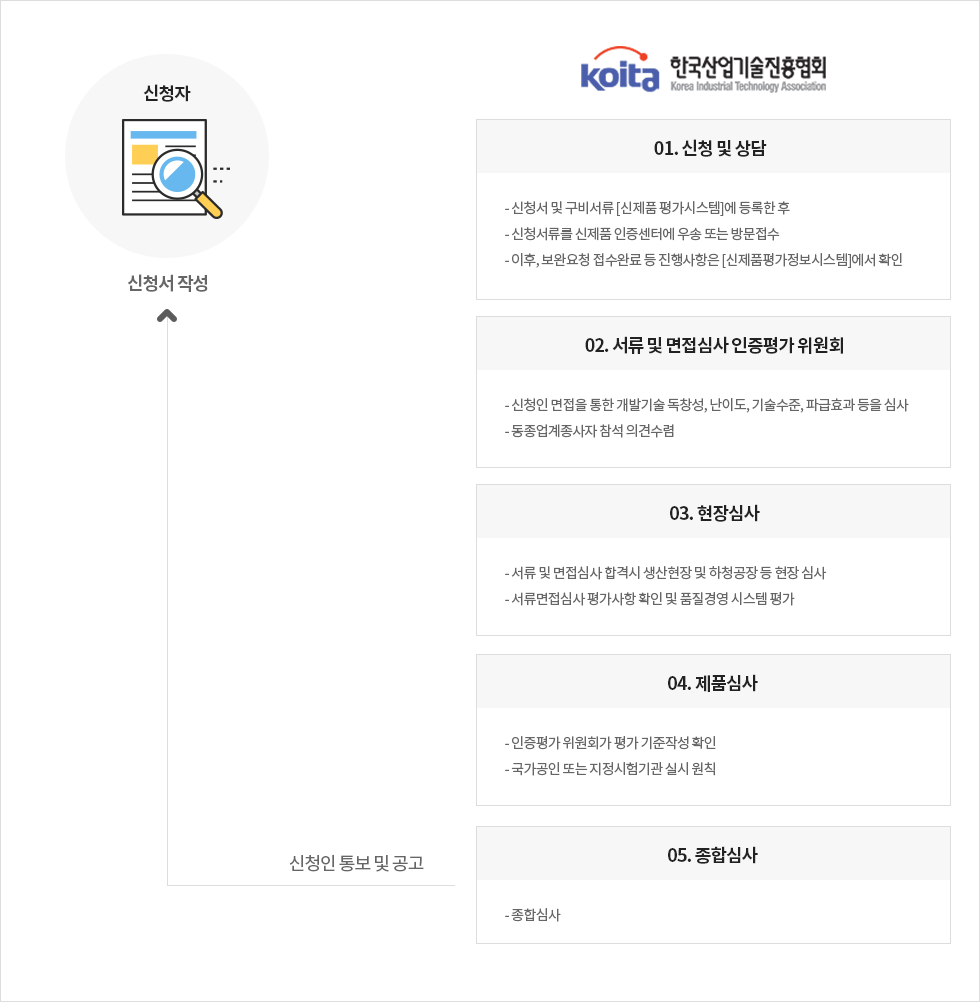This screenshot has height=1002, width=980.
Task: Select the 03. 현장심사 header
Action: point(713,512)
